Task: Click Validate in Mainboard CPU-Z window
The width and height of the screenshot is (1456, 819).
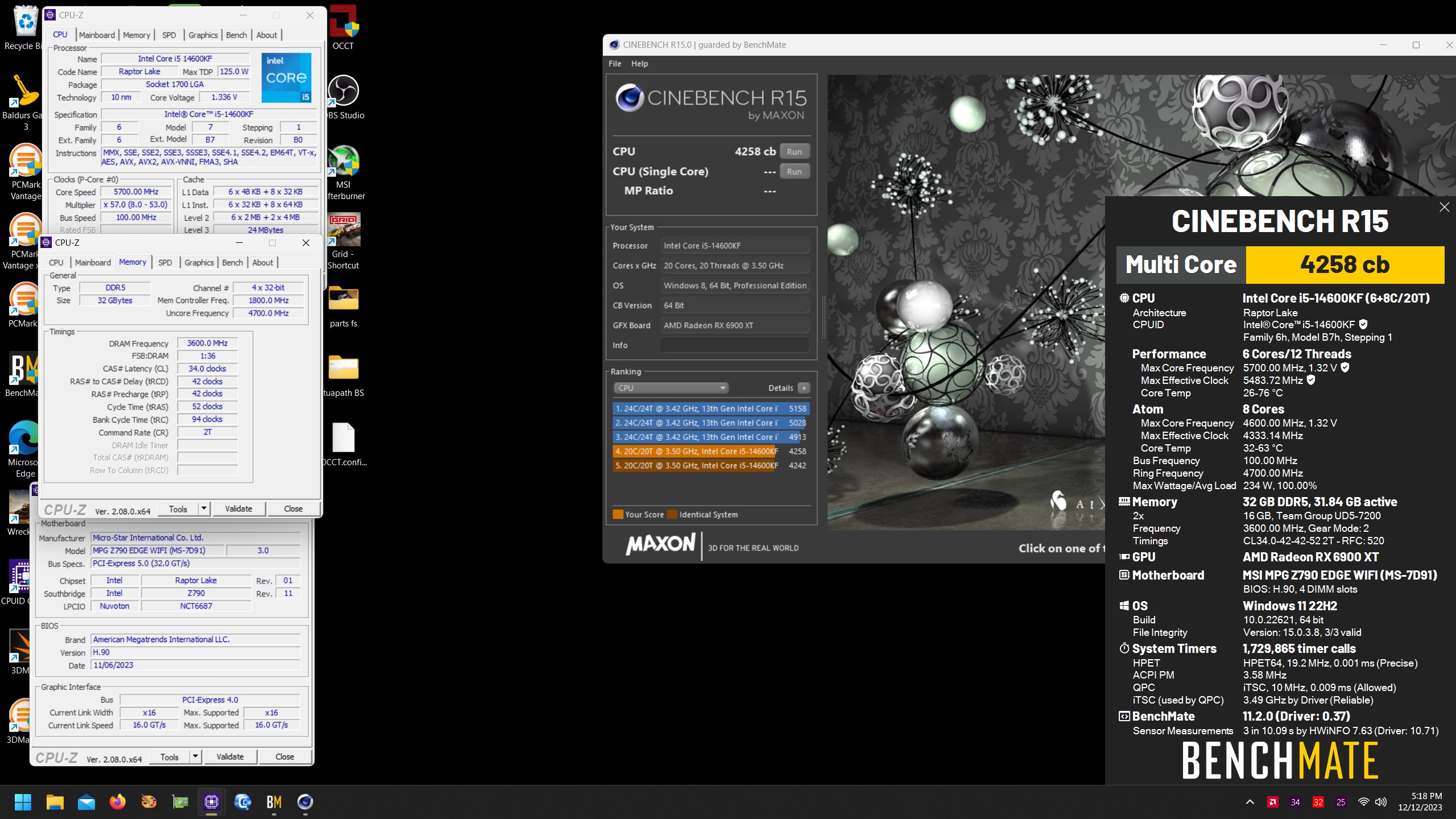Action: [230, 757]
